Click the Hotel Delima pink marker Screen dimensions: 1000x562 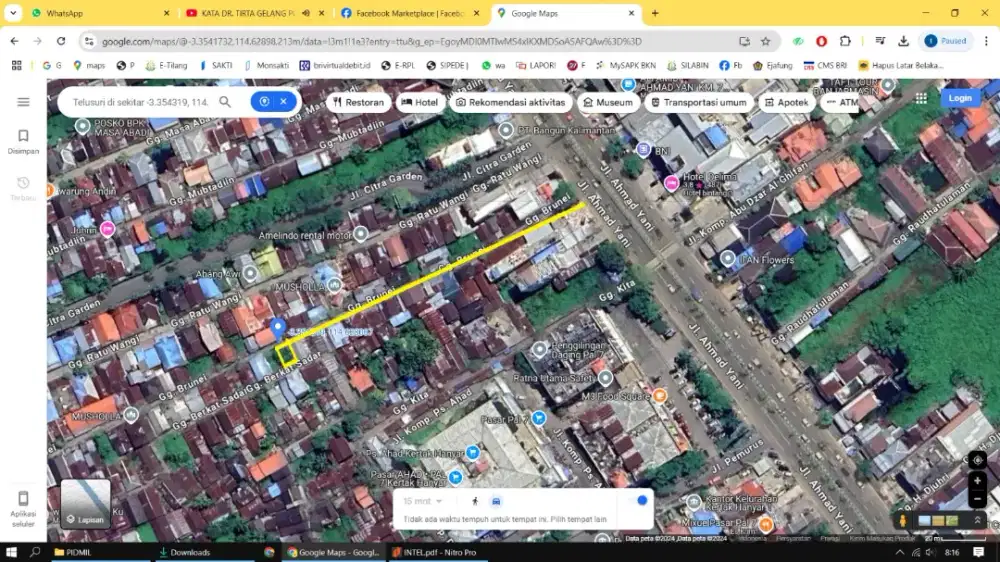point(671,184)
